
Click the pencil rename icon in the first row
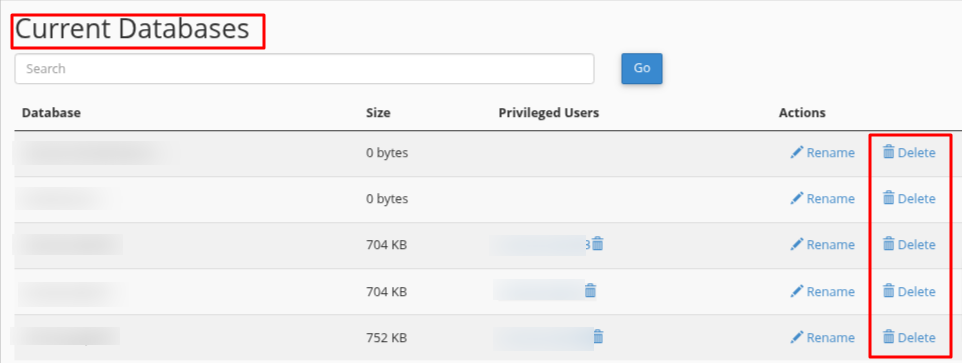tap(796, 152)
